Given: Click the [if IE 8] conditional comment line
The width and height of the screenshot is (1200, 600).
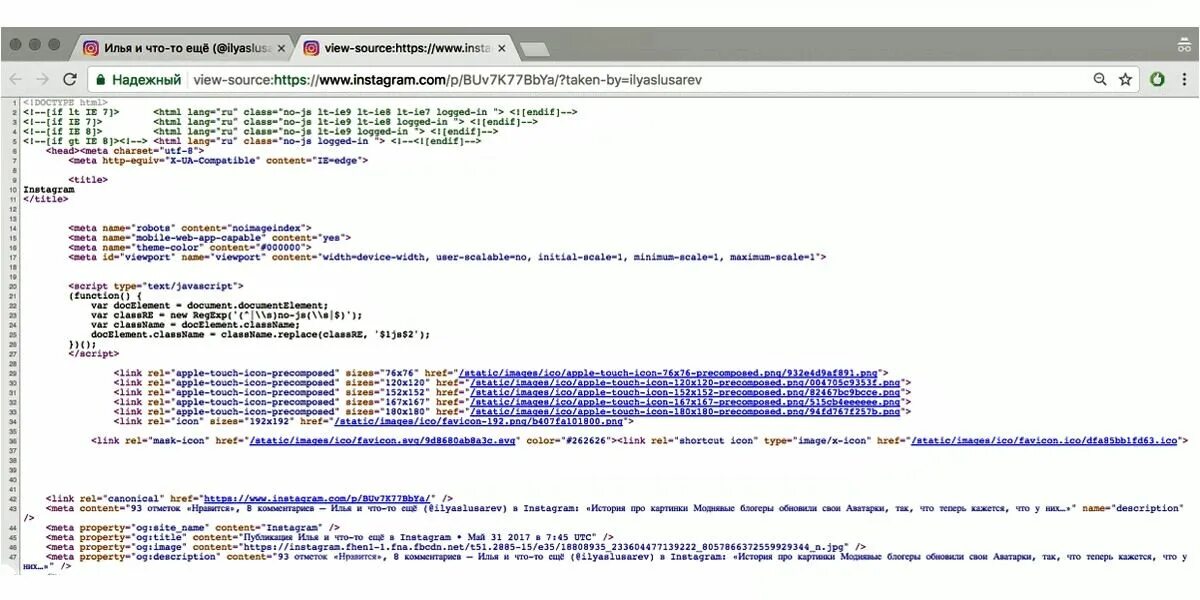Looking at the screenshot, I should [261, 131].
